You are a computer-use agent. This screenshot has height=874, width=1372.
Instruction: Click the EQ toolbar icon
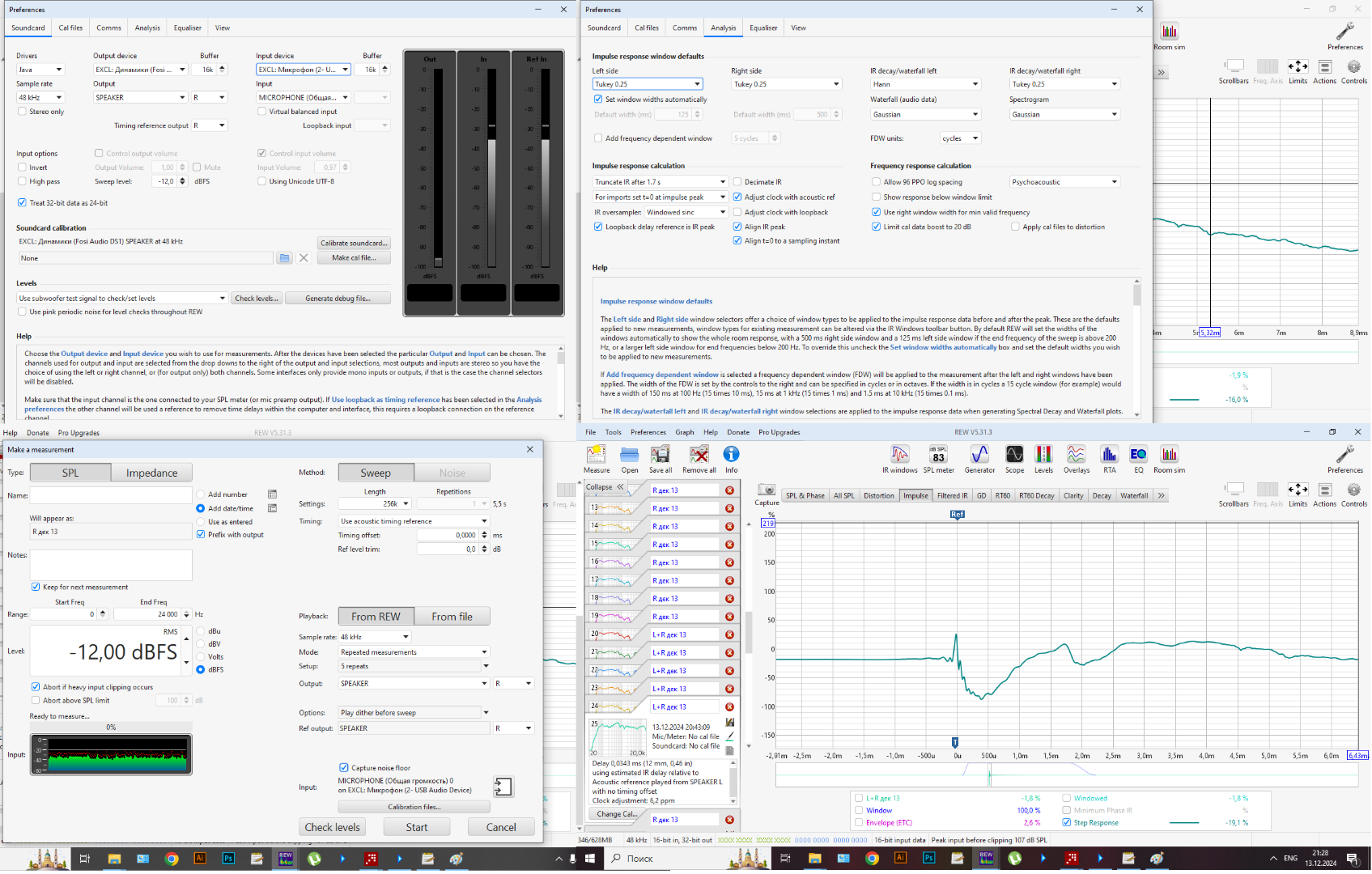click(1138, 458)
